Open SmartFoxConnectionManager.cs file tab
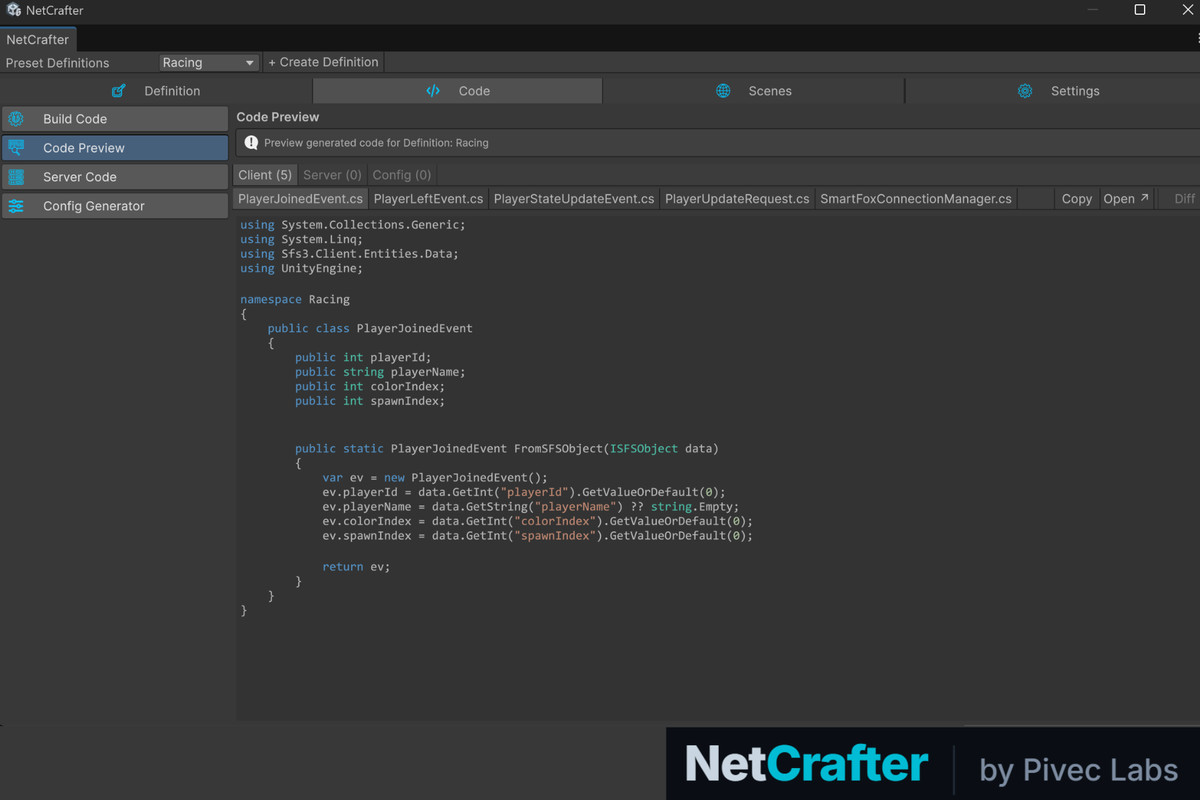Screen dimensions: 1200x800 click(916, 199)
